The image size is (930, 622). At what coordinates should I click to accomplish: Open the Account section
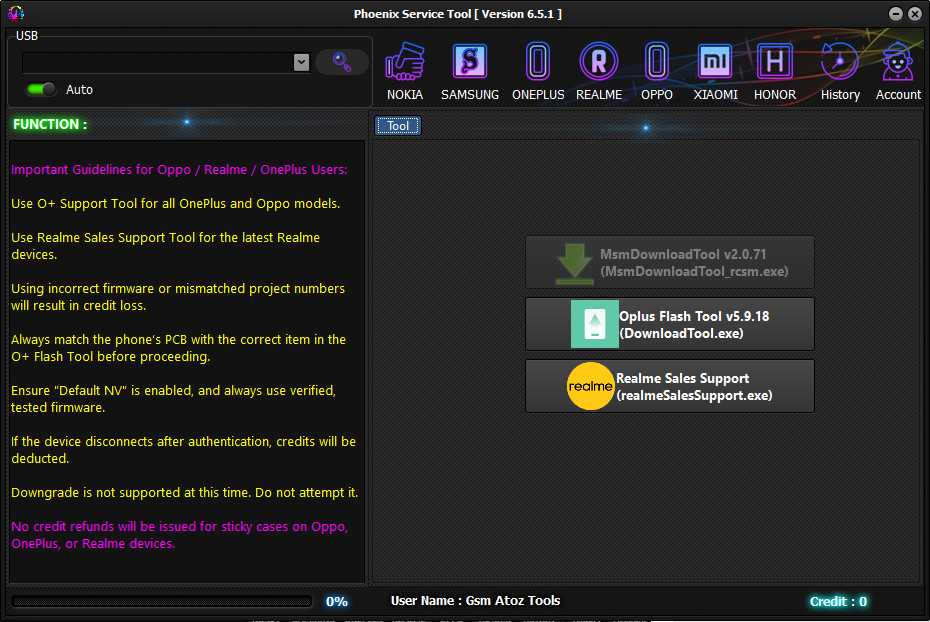(897, 65)
